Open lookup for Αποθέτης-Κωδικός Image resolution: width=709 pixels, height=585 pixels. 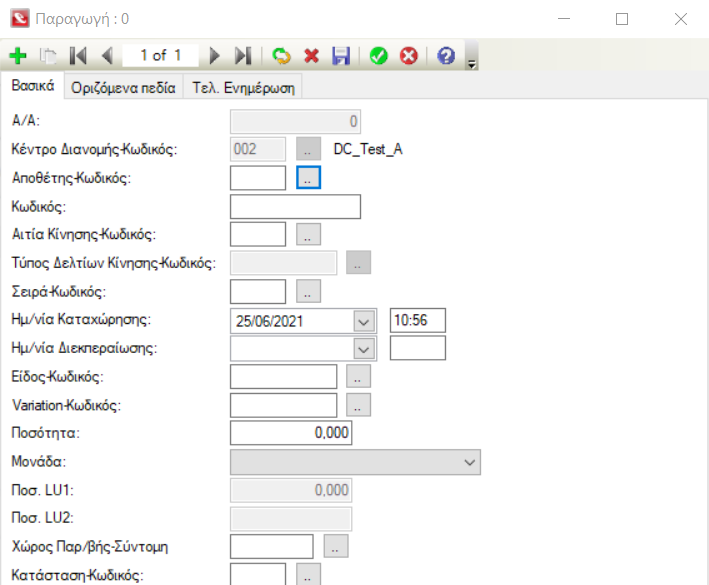308,177
